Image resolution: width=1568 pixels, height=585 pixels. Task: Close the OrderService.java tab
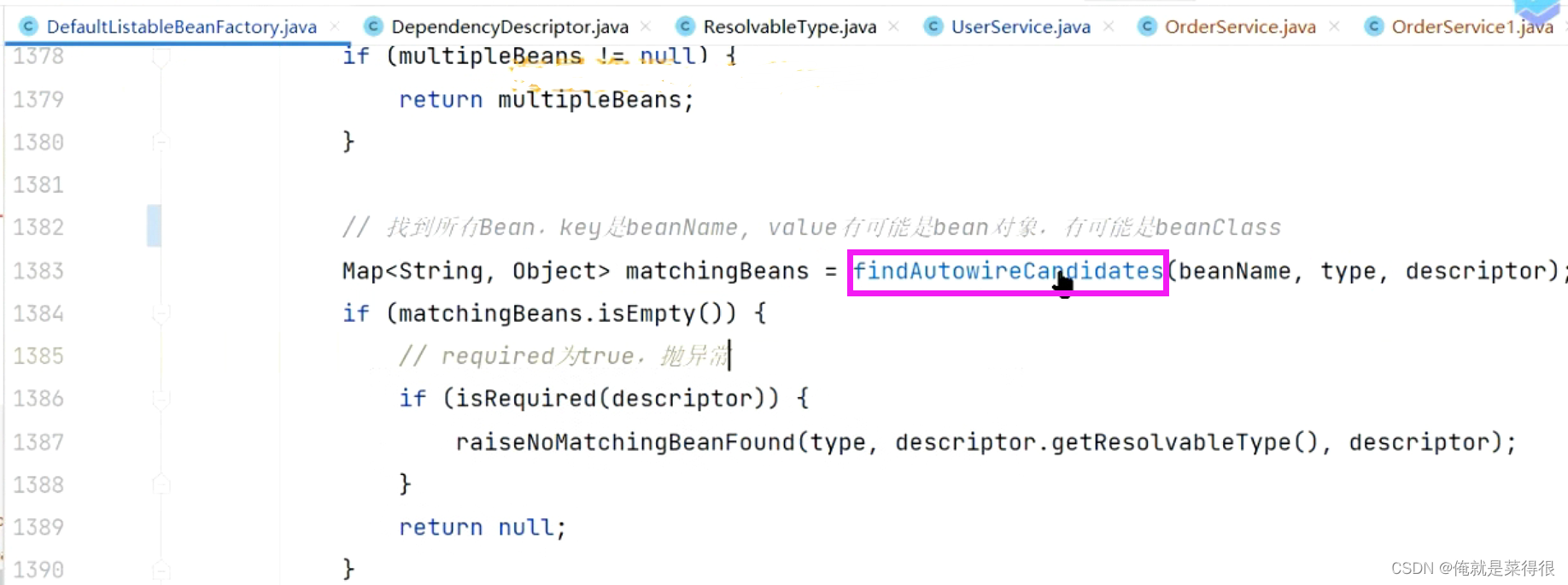(x=1334, y=26)
